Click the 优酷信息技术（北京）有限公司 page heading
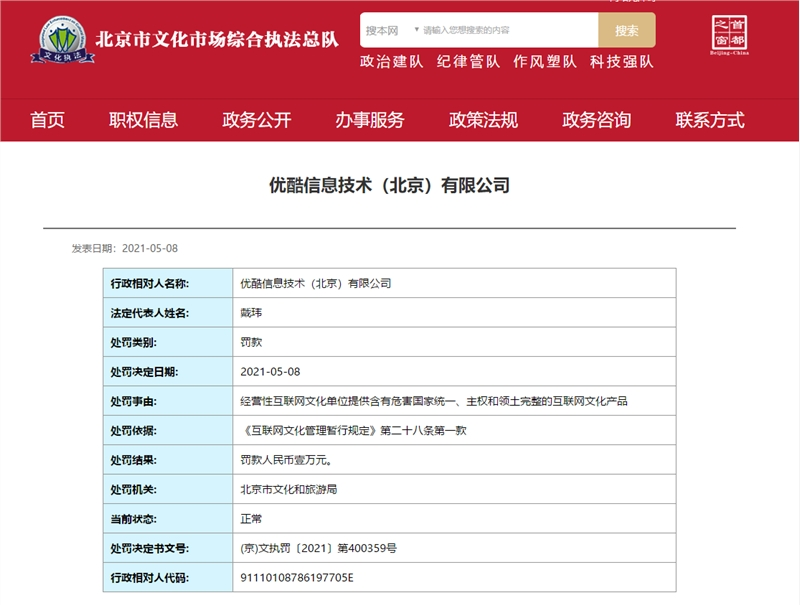The height and width of the screenshot is (605, 800). point(390,185)
